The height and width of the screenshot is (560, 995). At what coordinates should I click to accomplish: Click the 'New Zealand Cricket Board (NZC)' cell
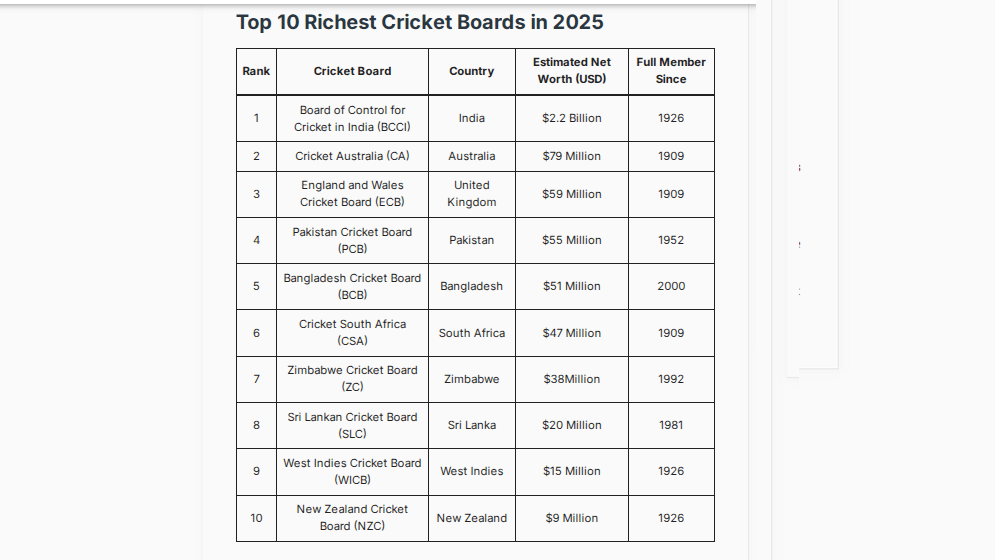(352, 517)
